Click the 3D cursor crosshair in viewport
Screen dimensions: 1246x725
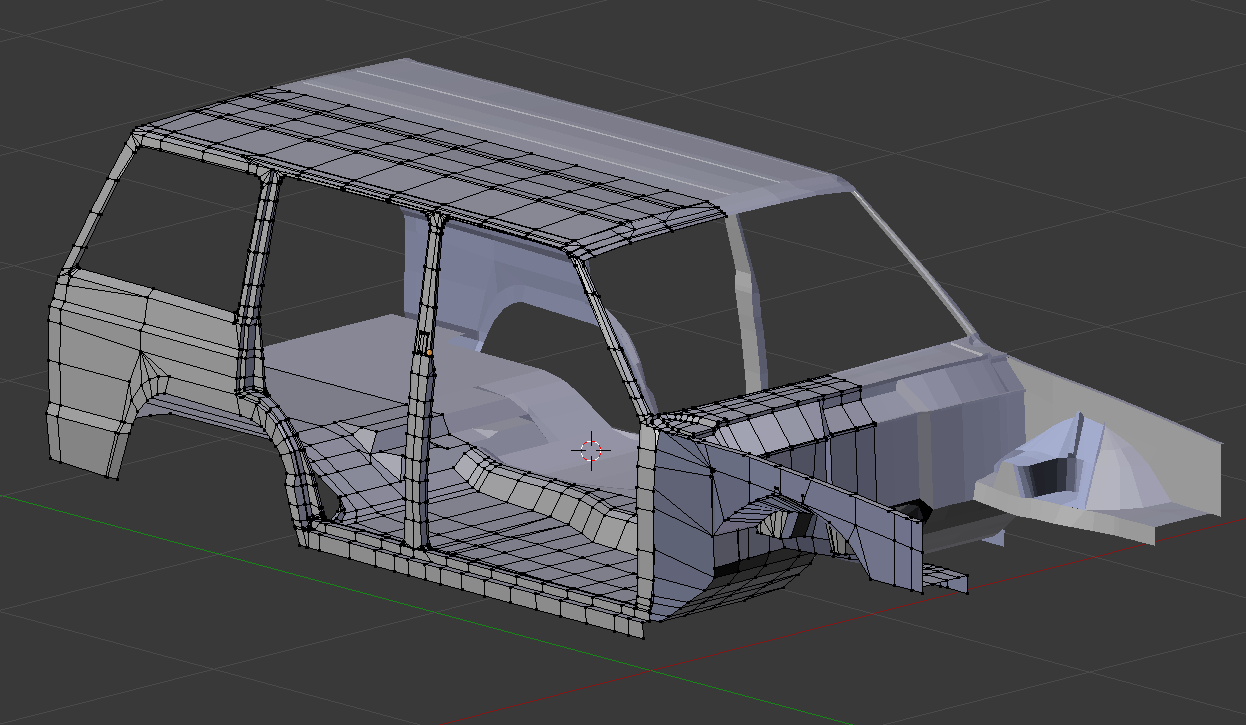click(x=591, y=450)
